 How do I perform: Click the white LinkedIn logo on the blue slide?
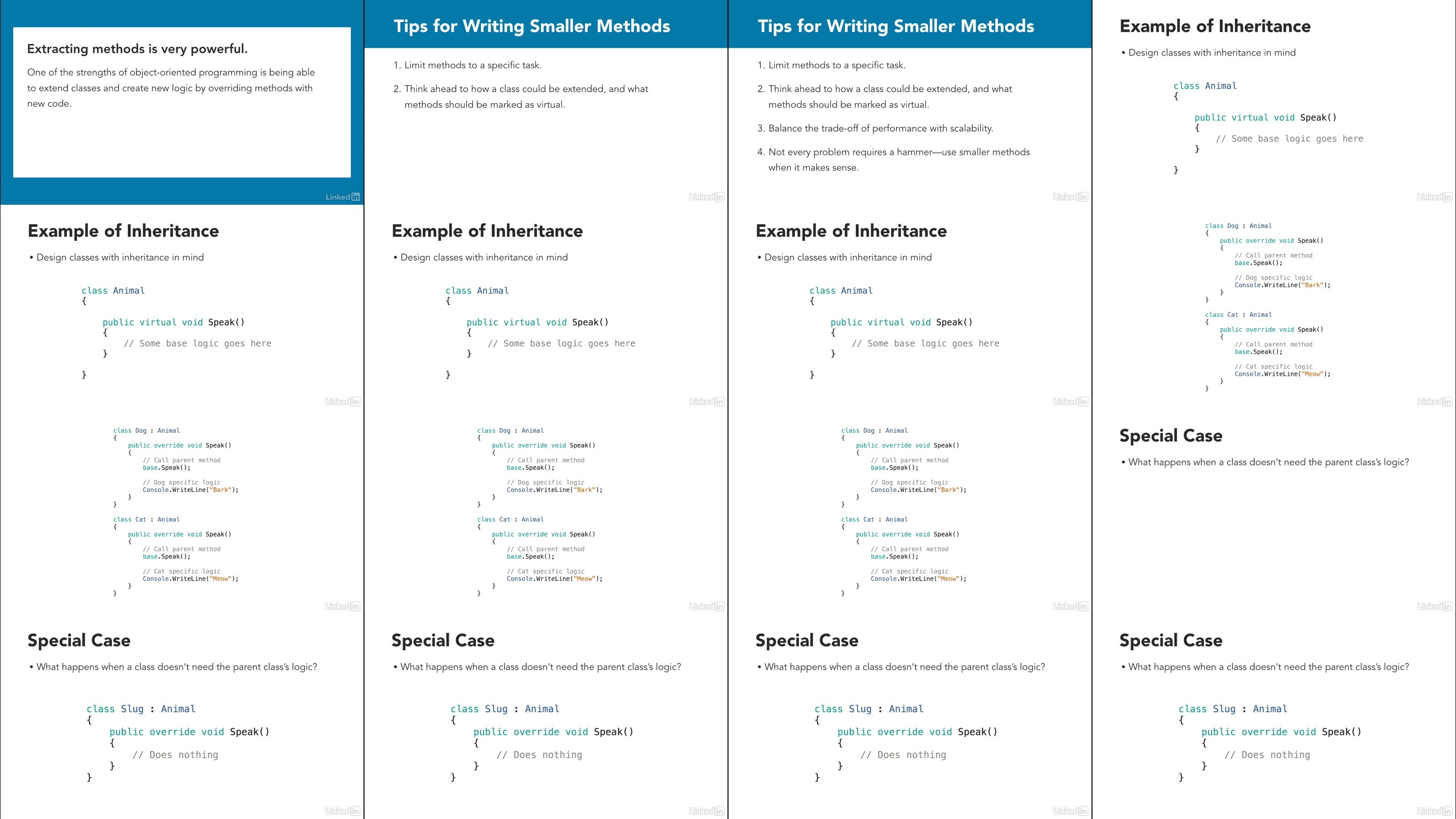343,197
